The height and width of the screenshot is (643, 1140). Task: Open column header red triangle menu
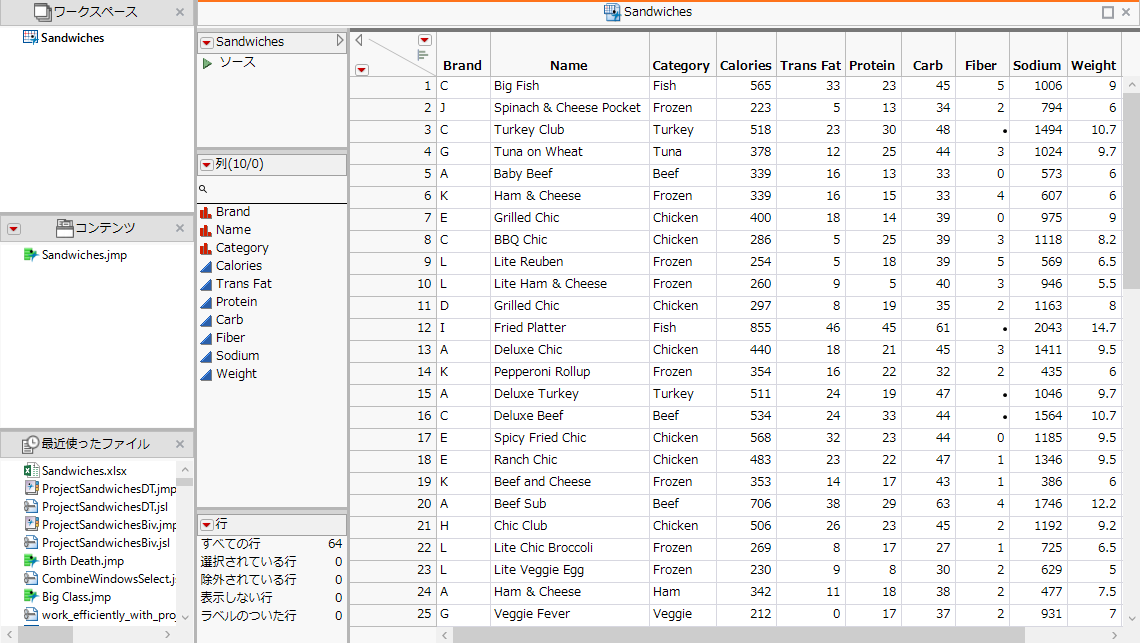click(x=425, y=40)
